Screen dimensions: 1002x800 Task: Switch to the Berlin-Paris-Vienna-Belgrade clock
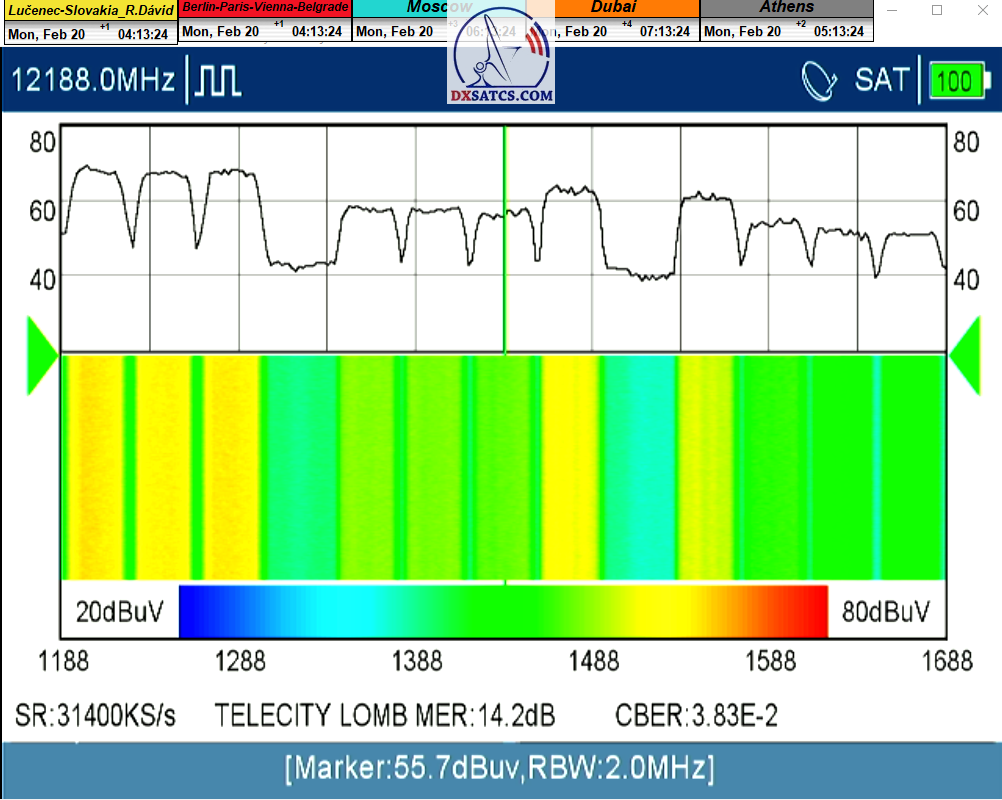(265, 7)
